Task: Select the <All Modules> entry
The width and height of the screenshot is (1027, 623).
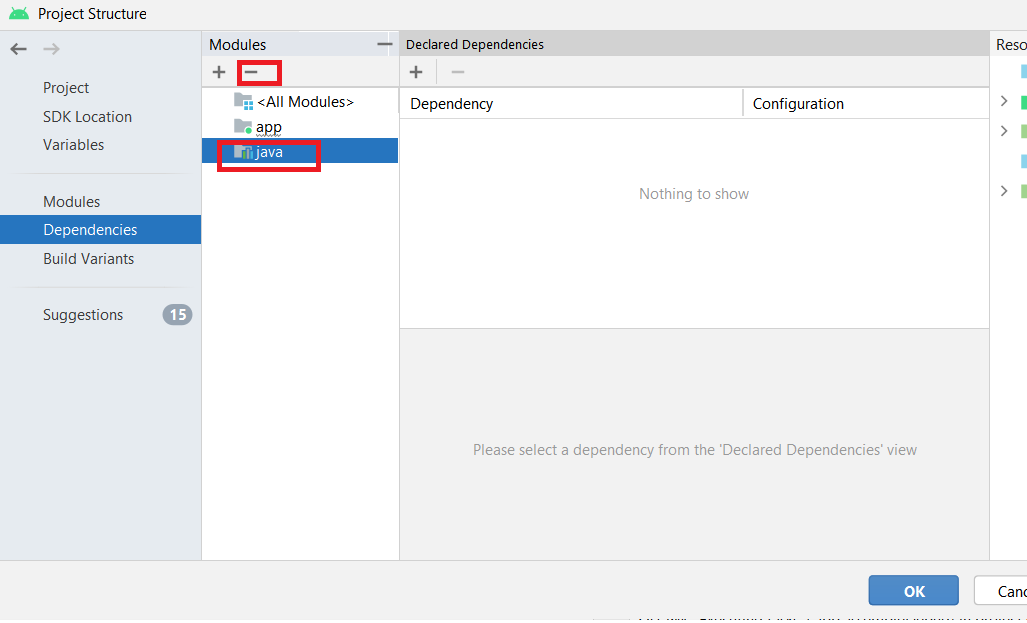Action: coord(304,102)
